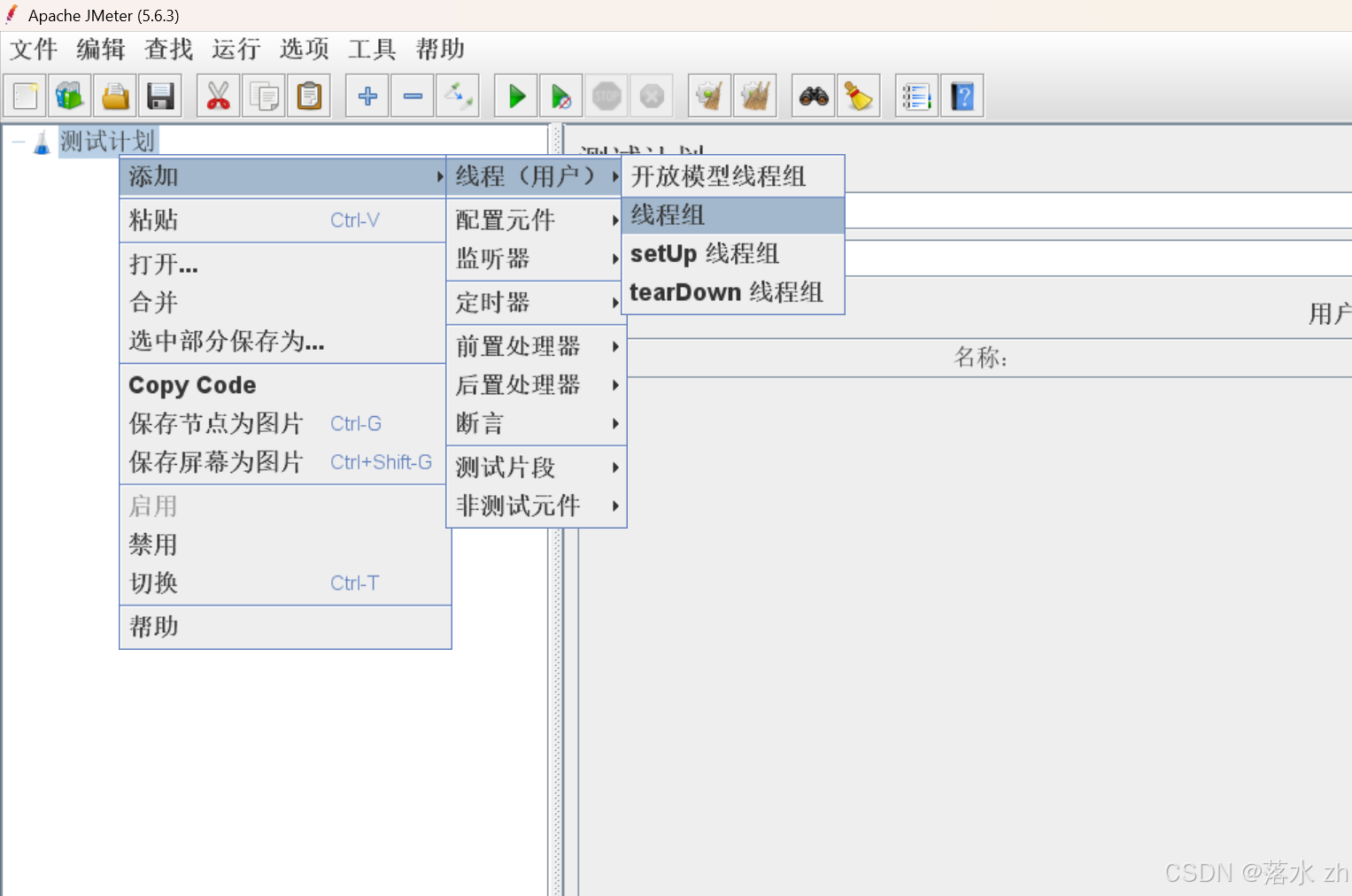
Task: Click the Clear results icon
Action: [x=710, y=96]
